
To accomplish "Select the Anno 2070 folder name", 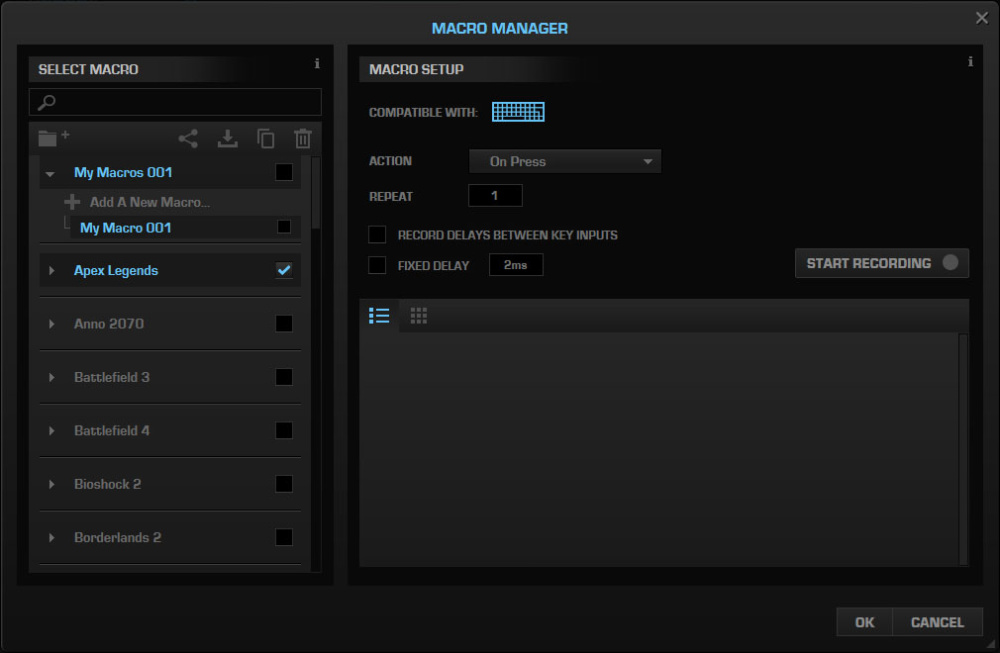I will 108,324.
